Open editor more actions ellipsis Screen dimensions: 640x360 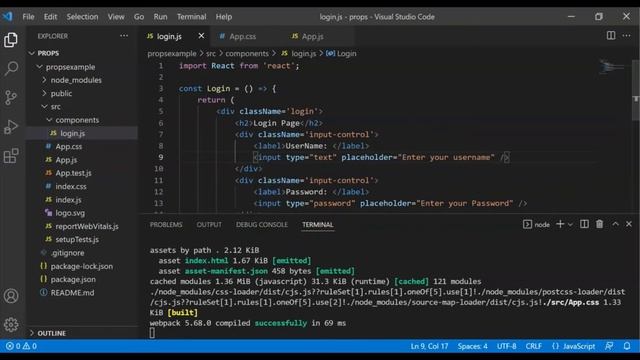pos(626,36)
